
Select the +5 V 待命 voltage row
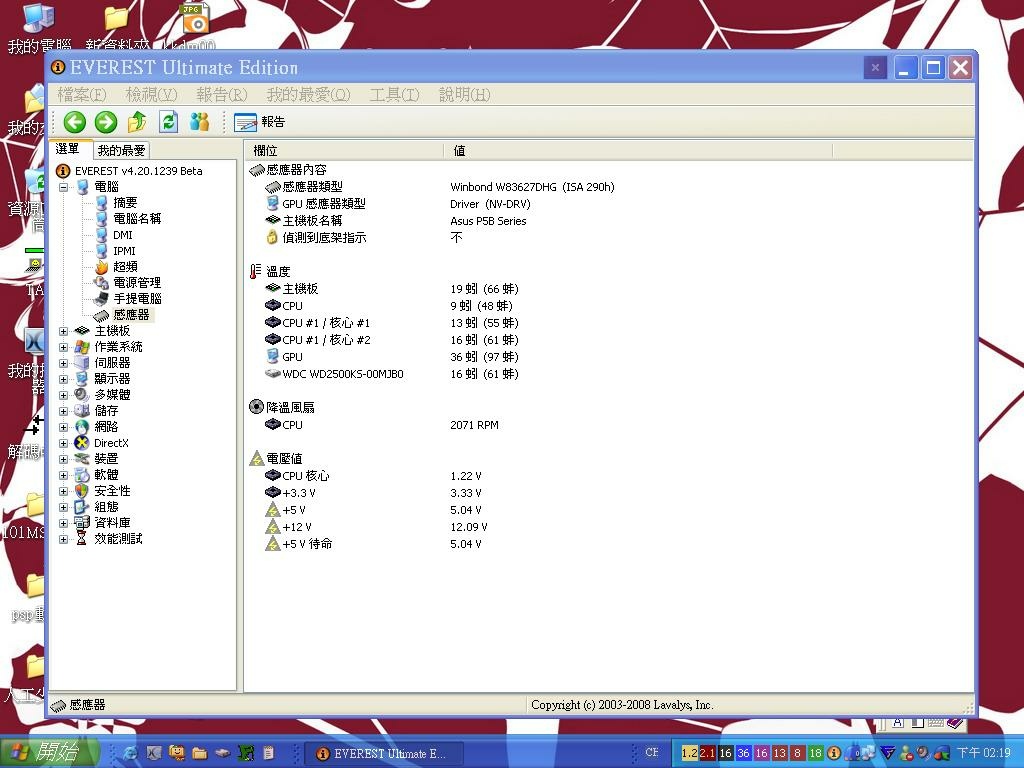(373, 544)
